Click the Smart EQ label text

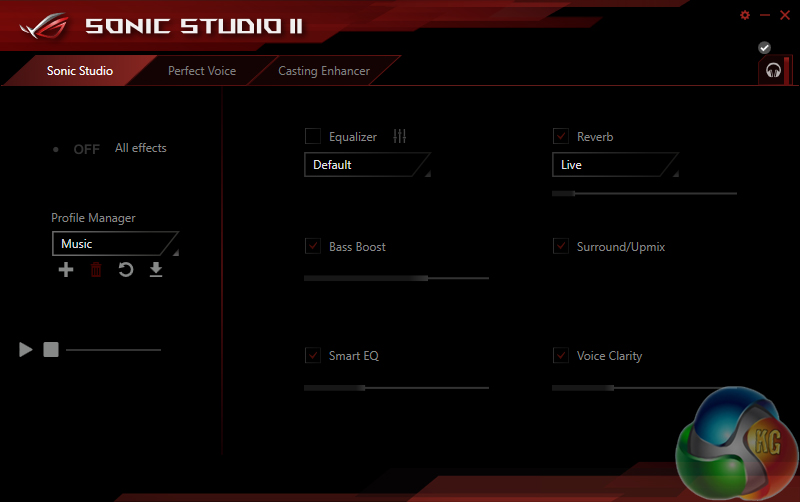354,356
